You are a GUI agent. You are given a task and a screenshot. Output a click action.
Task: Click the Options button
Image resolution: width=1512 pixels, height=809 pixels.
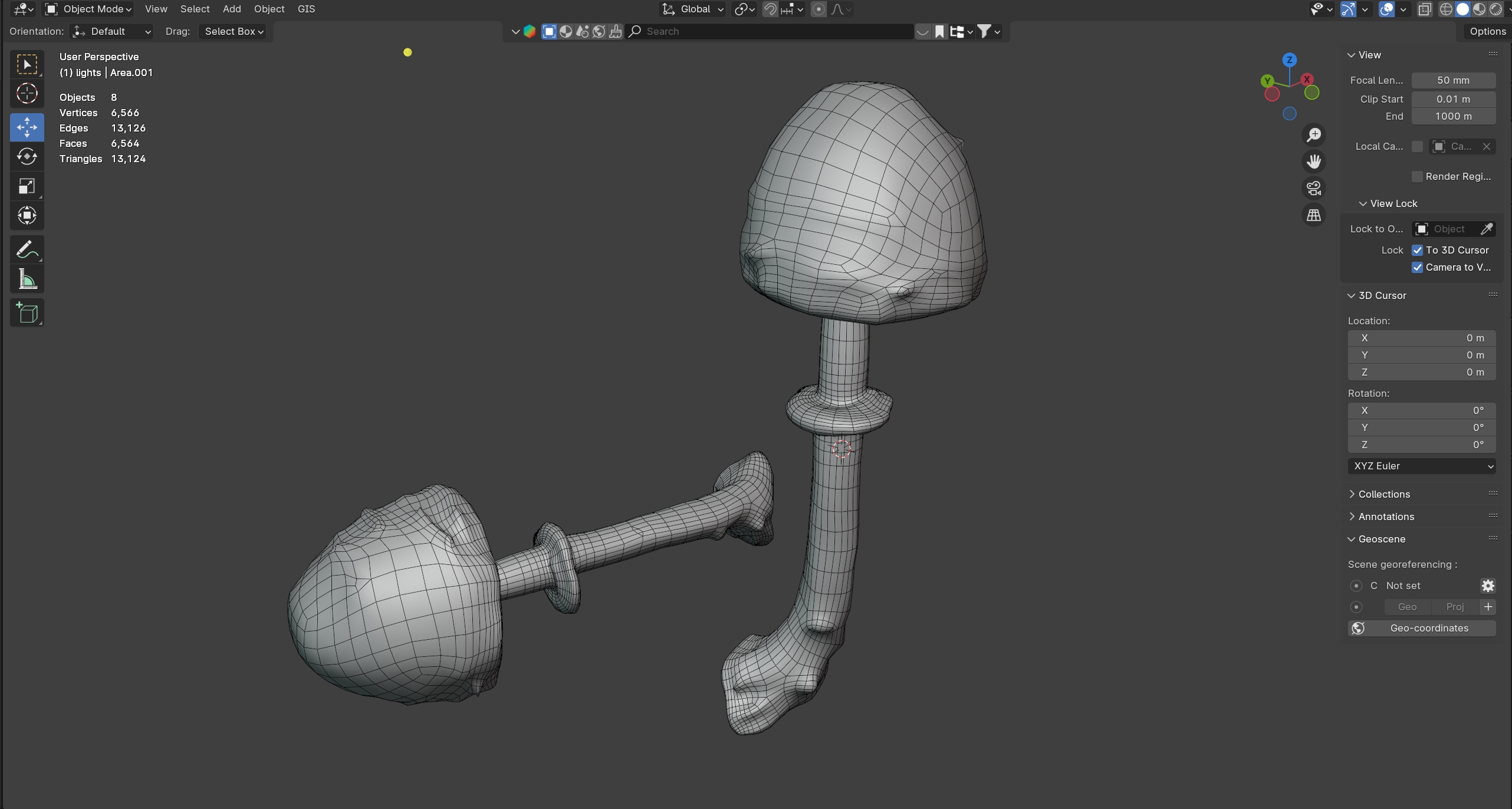coord(1487,31)
